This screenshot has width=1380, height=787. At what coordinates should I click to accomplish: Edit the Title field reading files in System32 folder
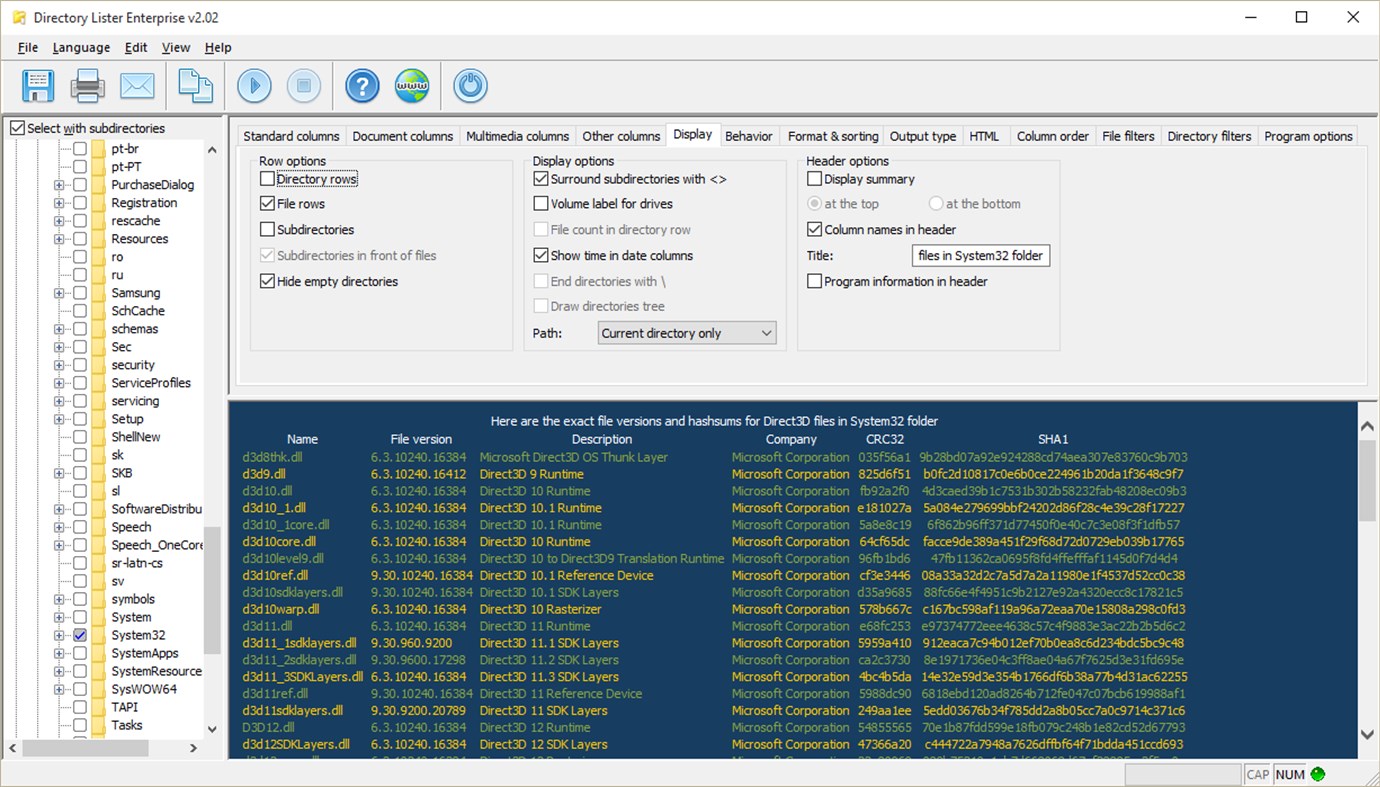tap(980, 255)
